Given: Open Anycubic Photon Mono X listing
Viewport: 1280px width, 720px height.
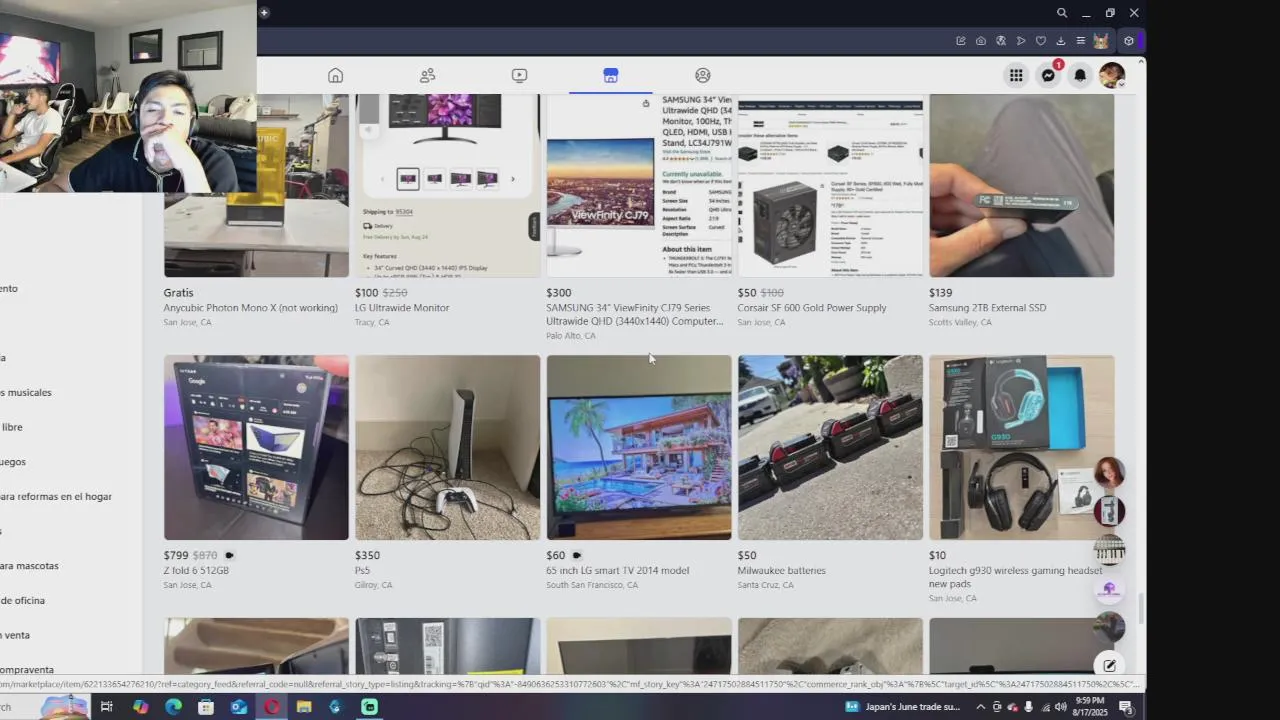Looking at the screenshot, I should (x=250, y=308).
